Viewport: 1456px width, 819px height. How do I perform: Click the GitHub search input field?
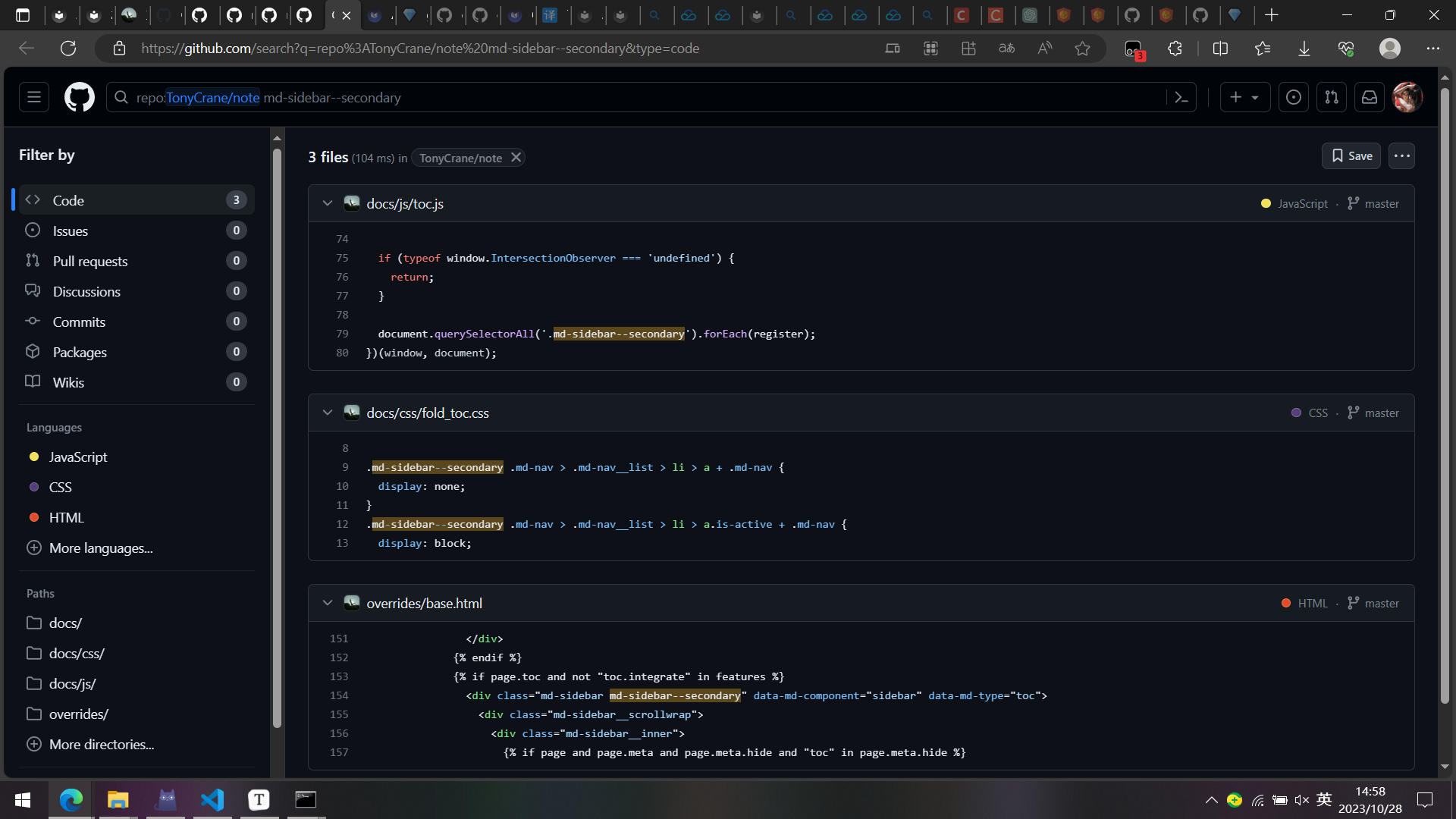(x=645, y=97)
